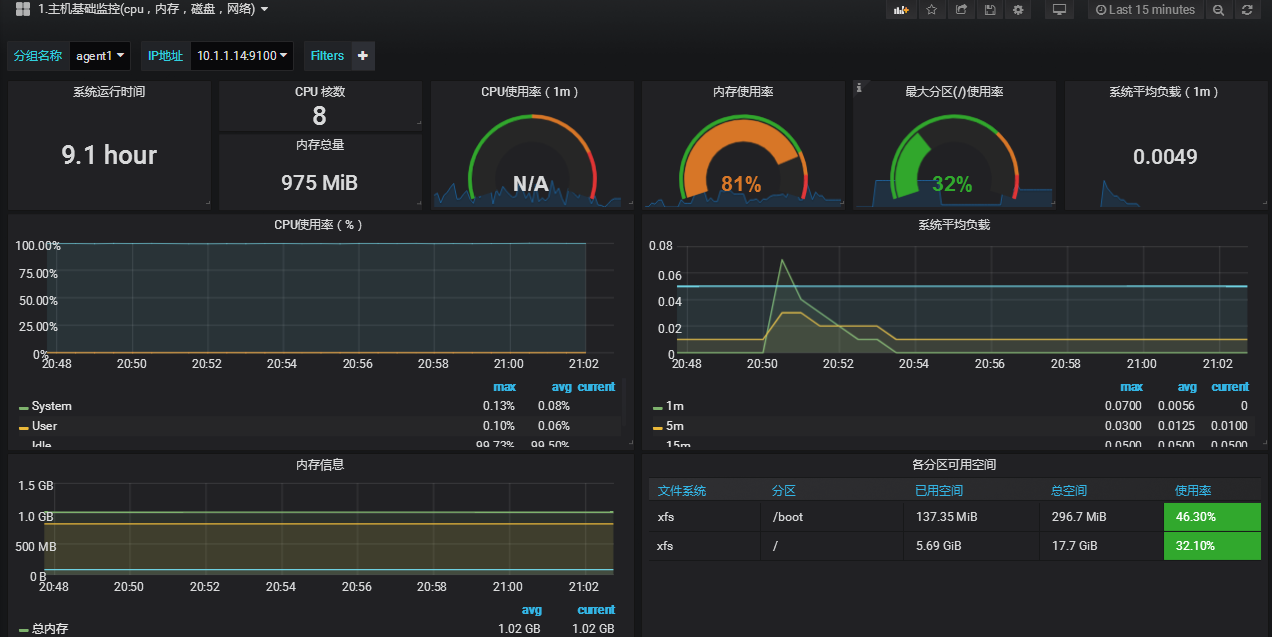Toggle the User series in CPU legend
This screenshot has width=1272, height=637.
[45, 426]
